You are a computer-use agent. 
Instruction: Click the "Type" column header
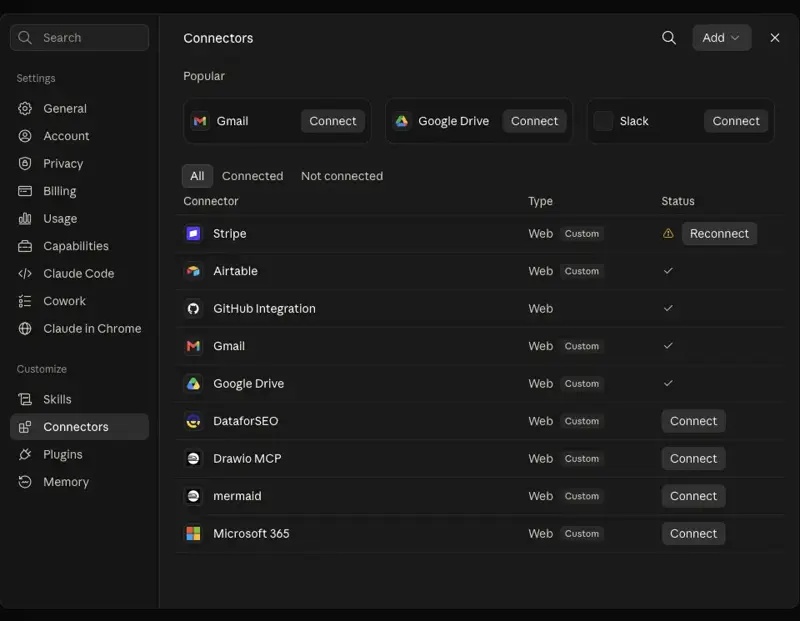(x=540, y=202)
